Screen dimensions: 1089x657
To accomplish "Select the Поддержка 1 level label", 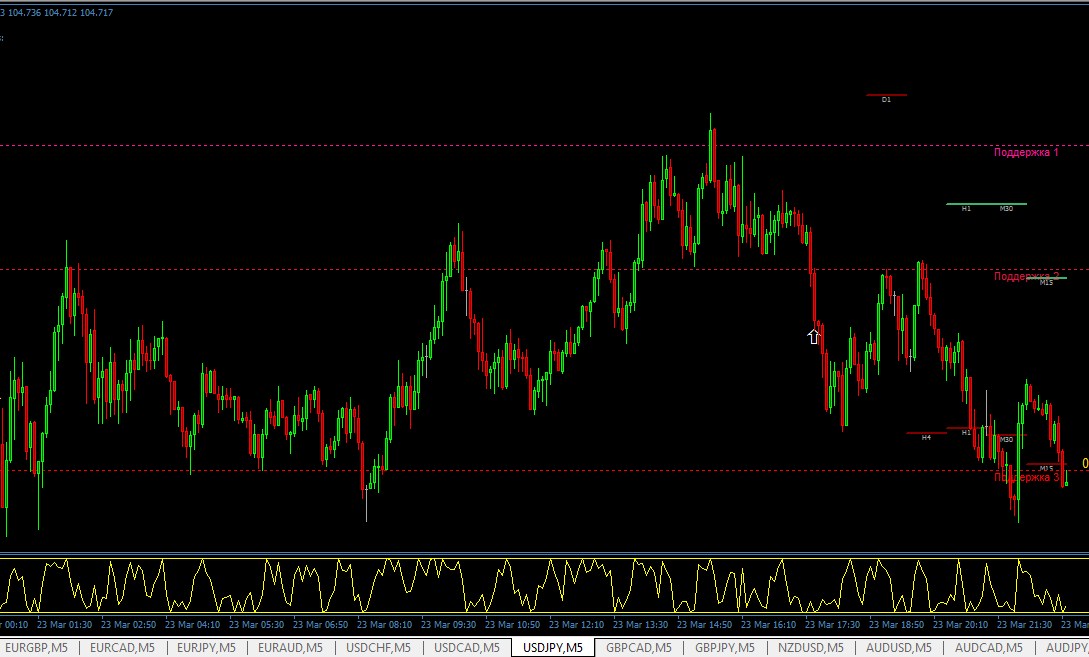I will point(1026,152).
